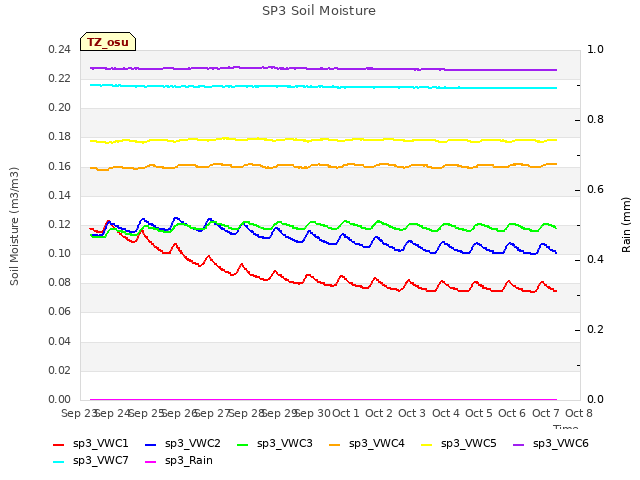Click the blue sp3_VWC2 legend swatch
640x480 pixels.
[x=151, y=445]
